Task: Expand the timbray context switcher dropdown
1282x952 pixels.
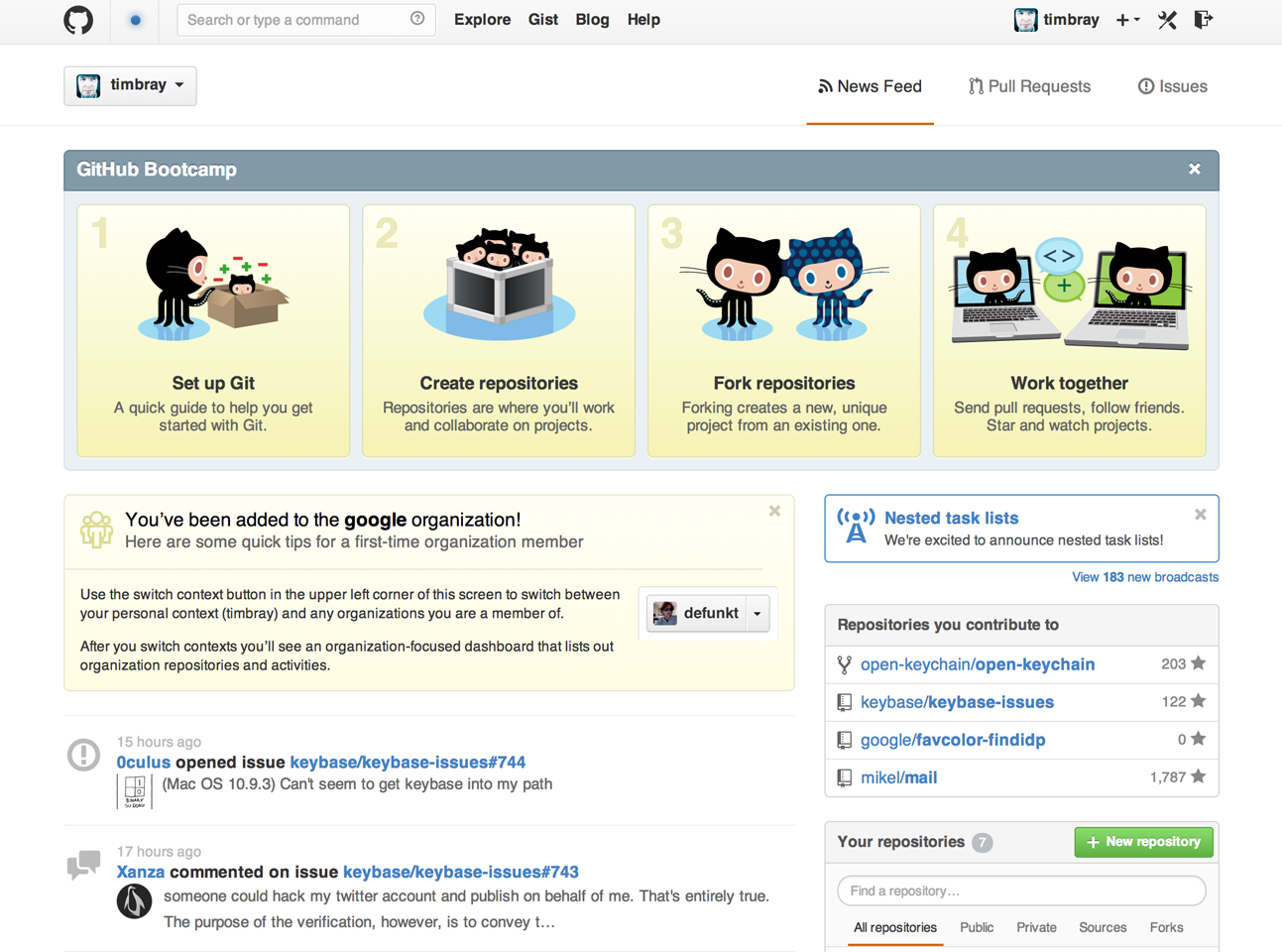Action: click(x=130, y=85)
